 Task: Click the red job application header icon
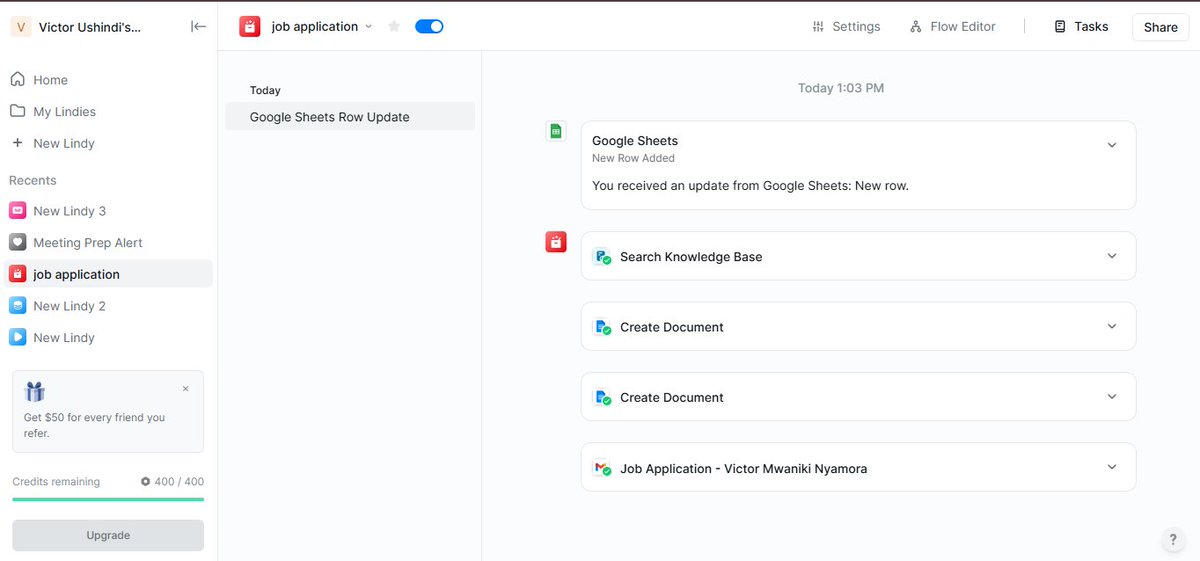point(250,27)
